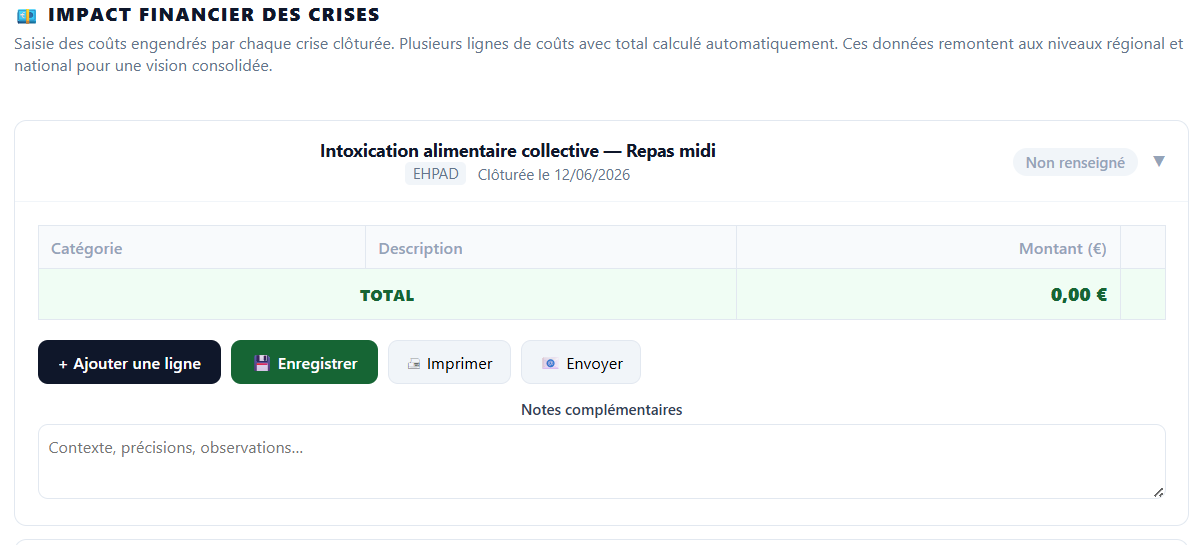The width and height of the screenshot is (1195, 545).
Task: Select the Envoyer button label
Action: 594,364
